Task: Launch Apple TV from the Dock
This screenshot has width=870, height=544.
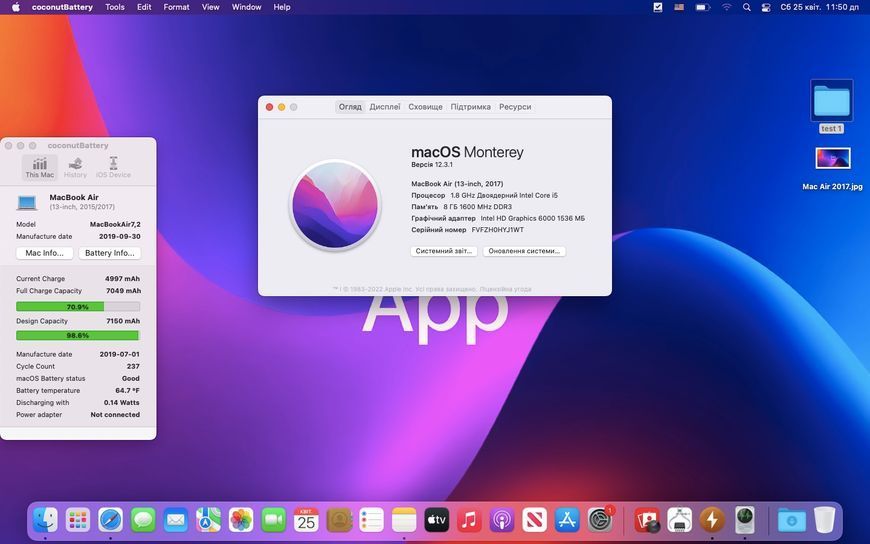Action: [437, 520]
